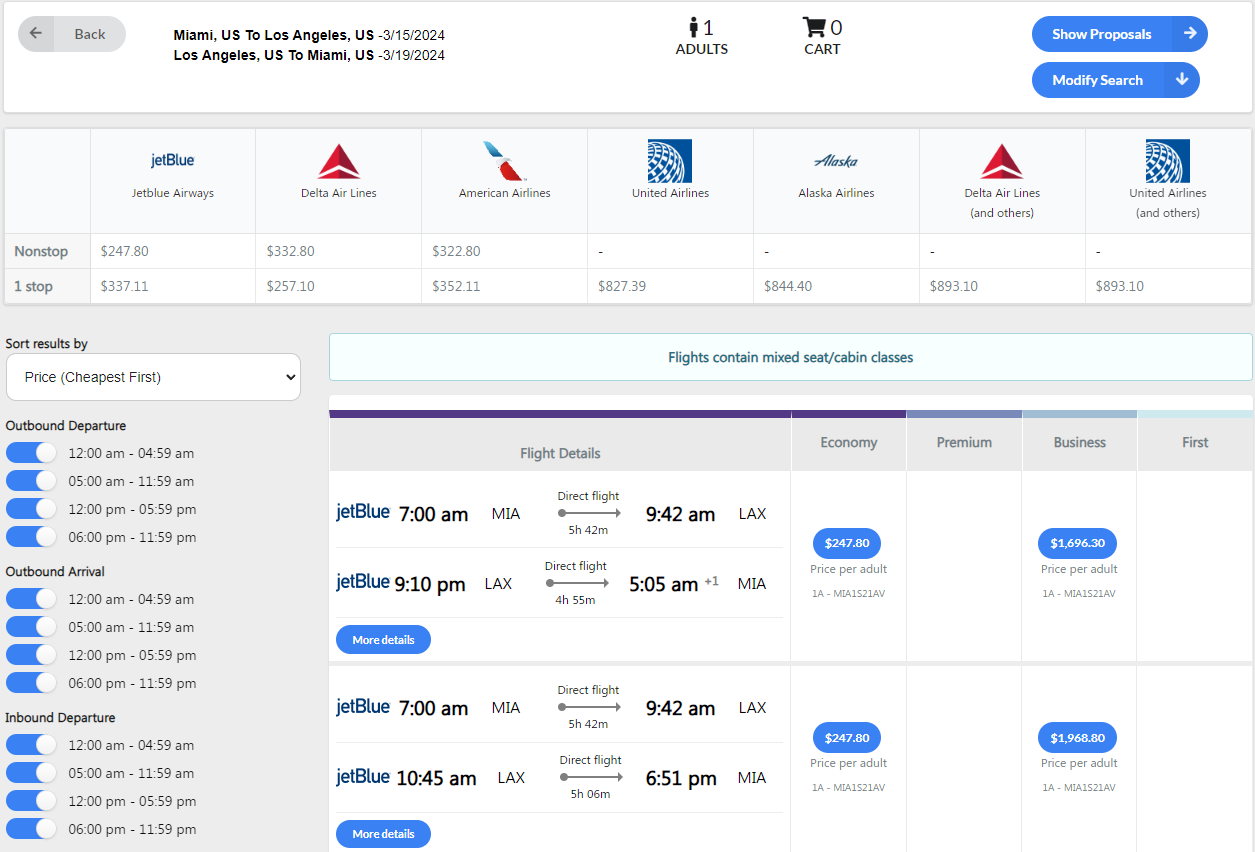Toggle Inbound Departure 12:00 am - 04:59 am
This screenshot has width=1255, height=852.
(x=32, y=745)
